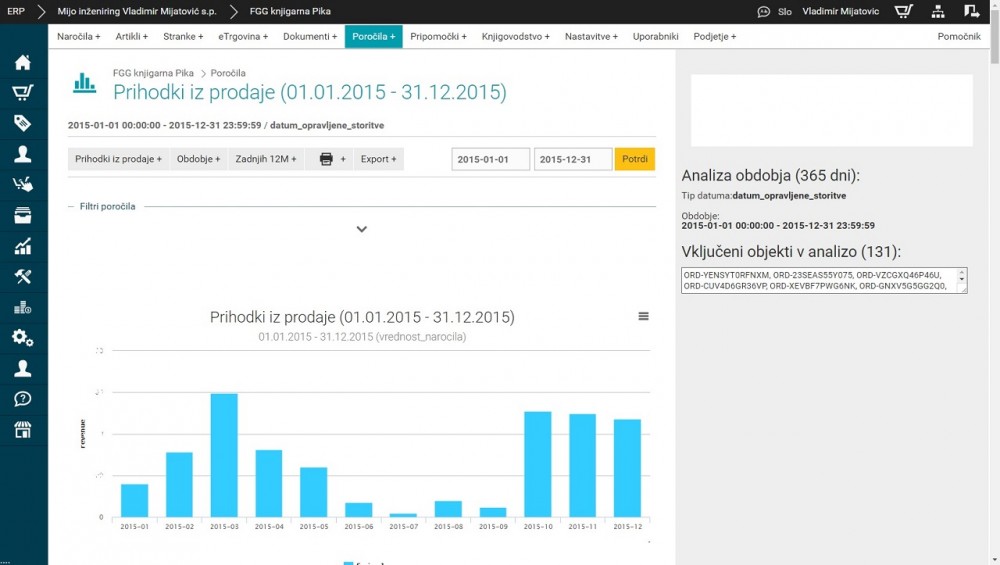Open the growth chart icon in the sidebar

pyautogui.click(x=22, y=246)
